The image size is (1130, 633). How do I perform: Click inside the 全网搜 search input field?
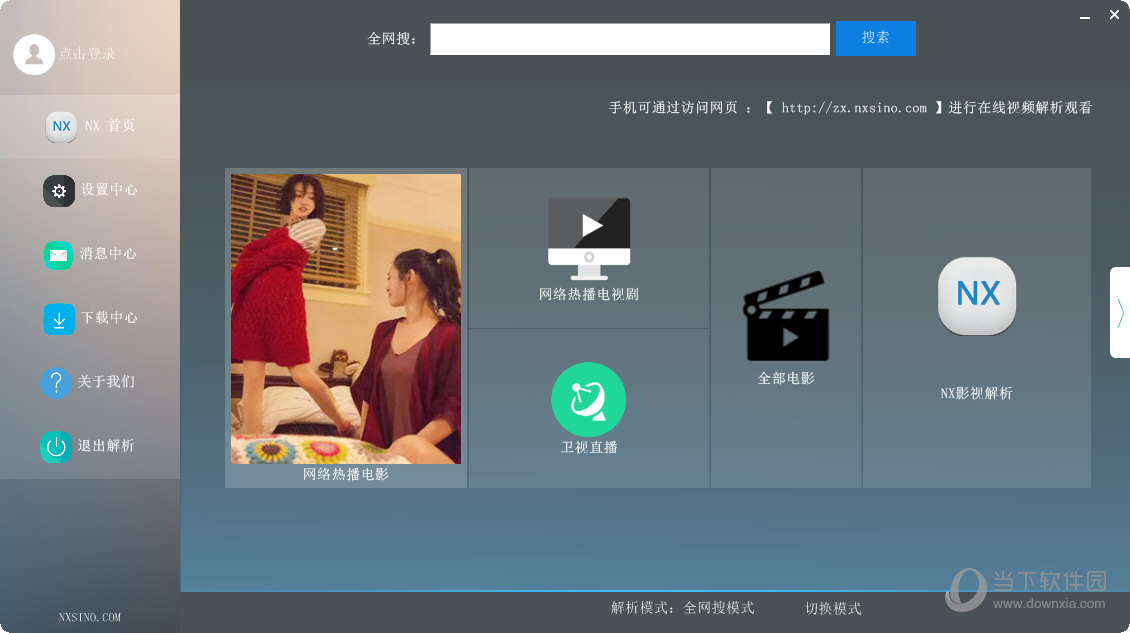click(630, 39)
